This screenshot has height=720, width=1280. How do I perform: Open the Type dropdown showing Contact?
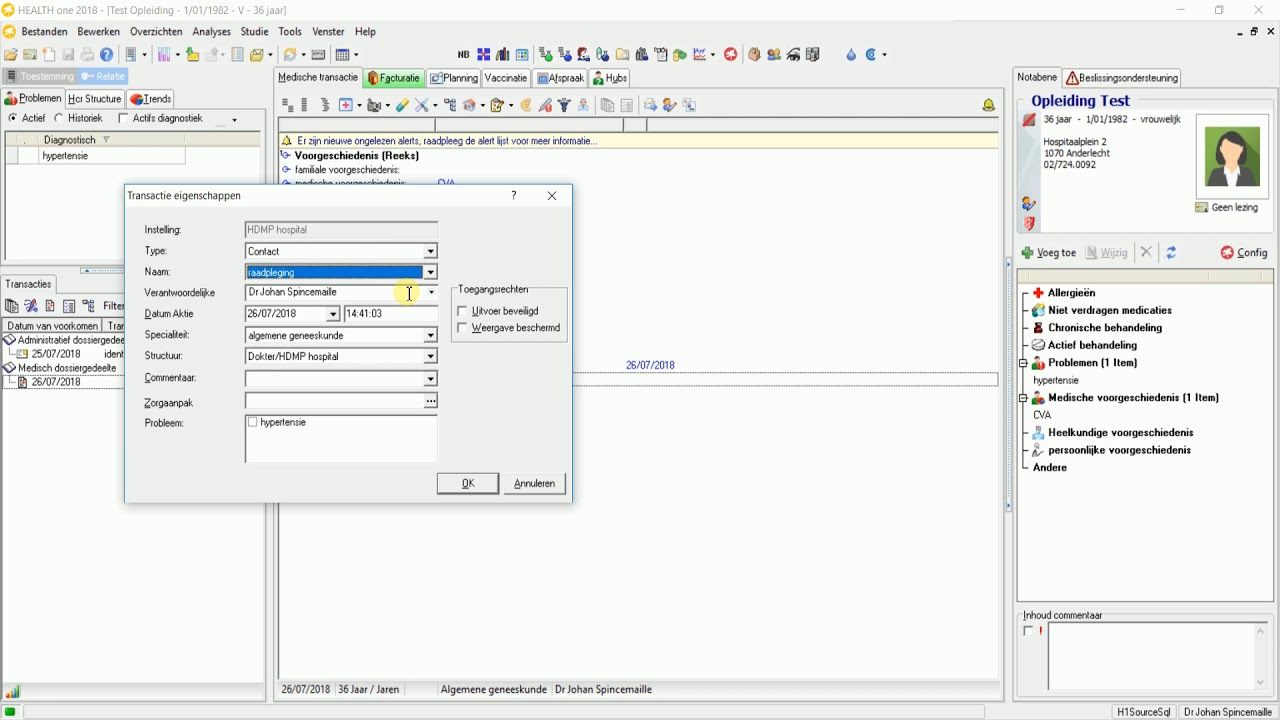tap(431, 251)
